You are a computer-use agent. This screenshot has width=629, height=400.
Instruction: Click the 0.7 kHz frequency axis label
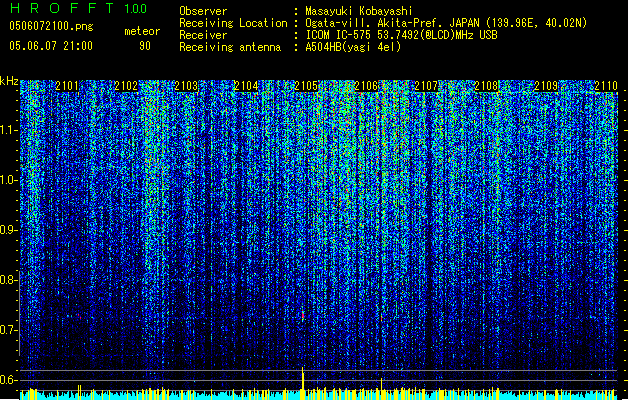[x=8, y=330]
